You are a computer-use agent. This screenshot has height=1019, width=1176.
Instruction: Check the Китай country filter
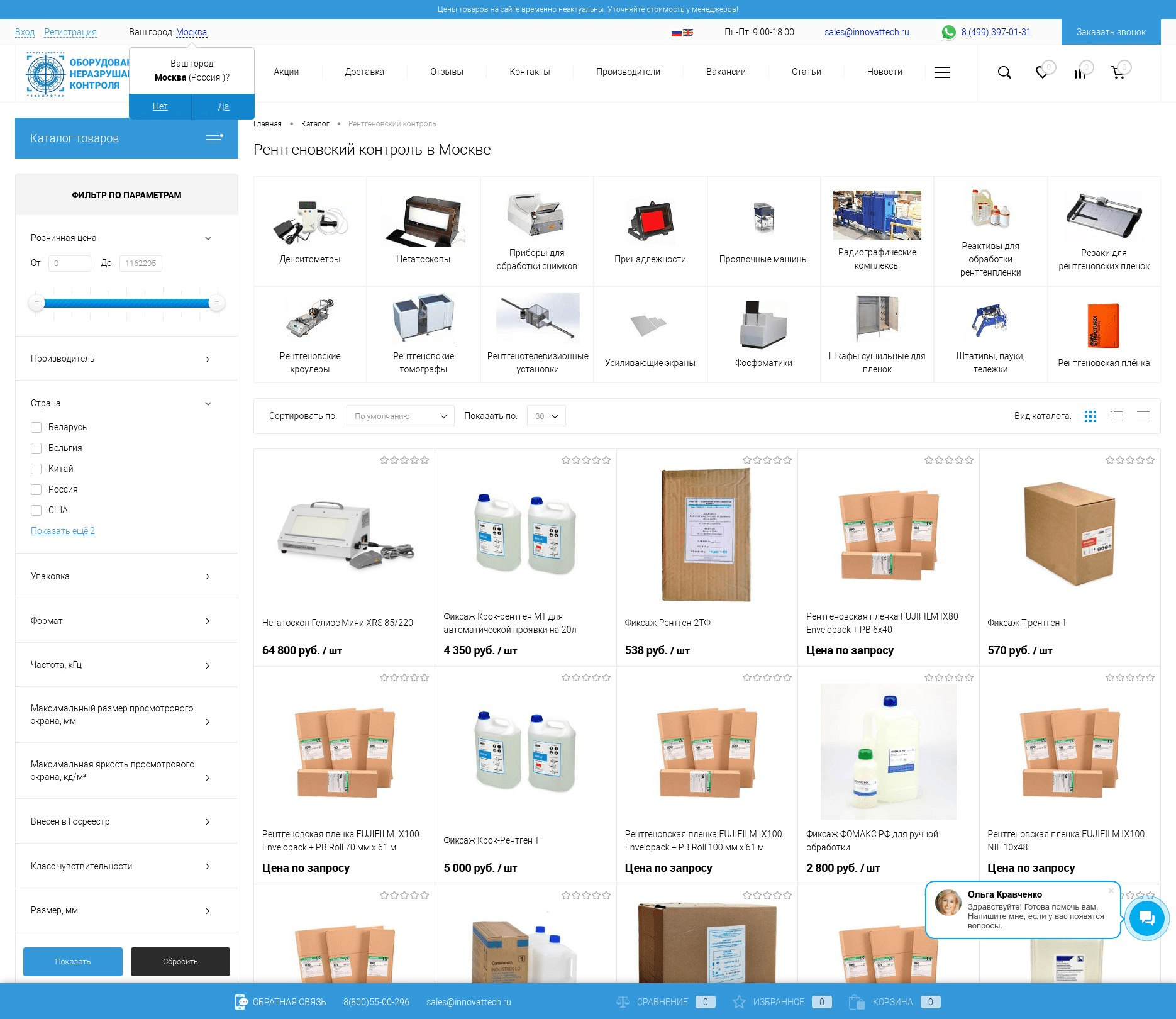pyautogui.click(x=36, y=469)
